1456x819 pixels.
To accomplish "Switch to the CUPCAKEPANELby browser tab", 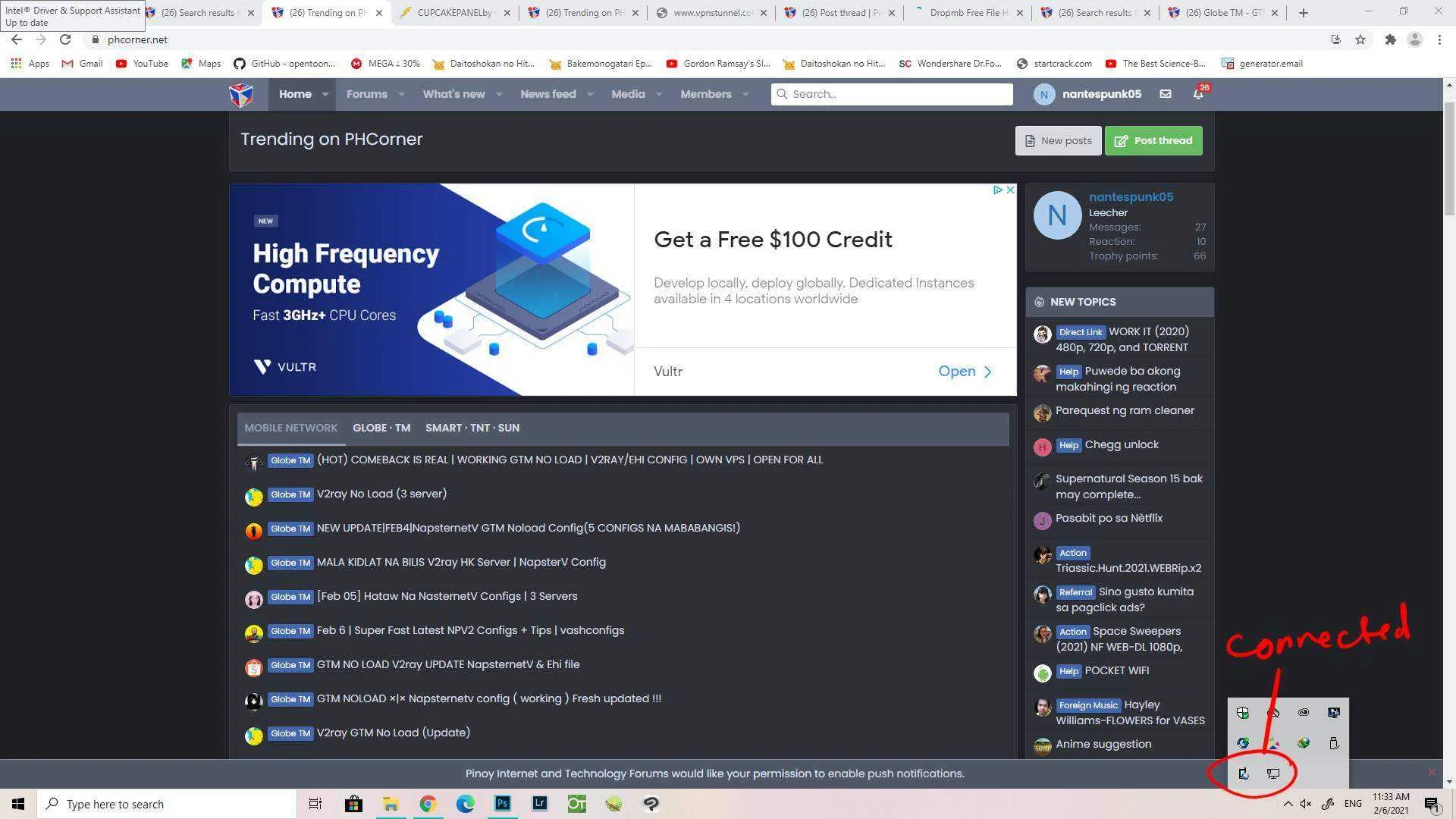I will pyautogui.click(x=453, y=13).
